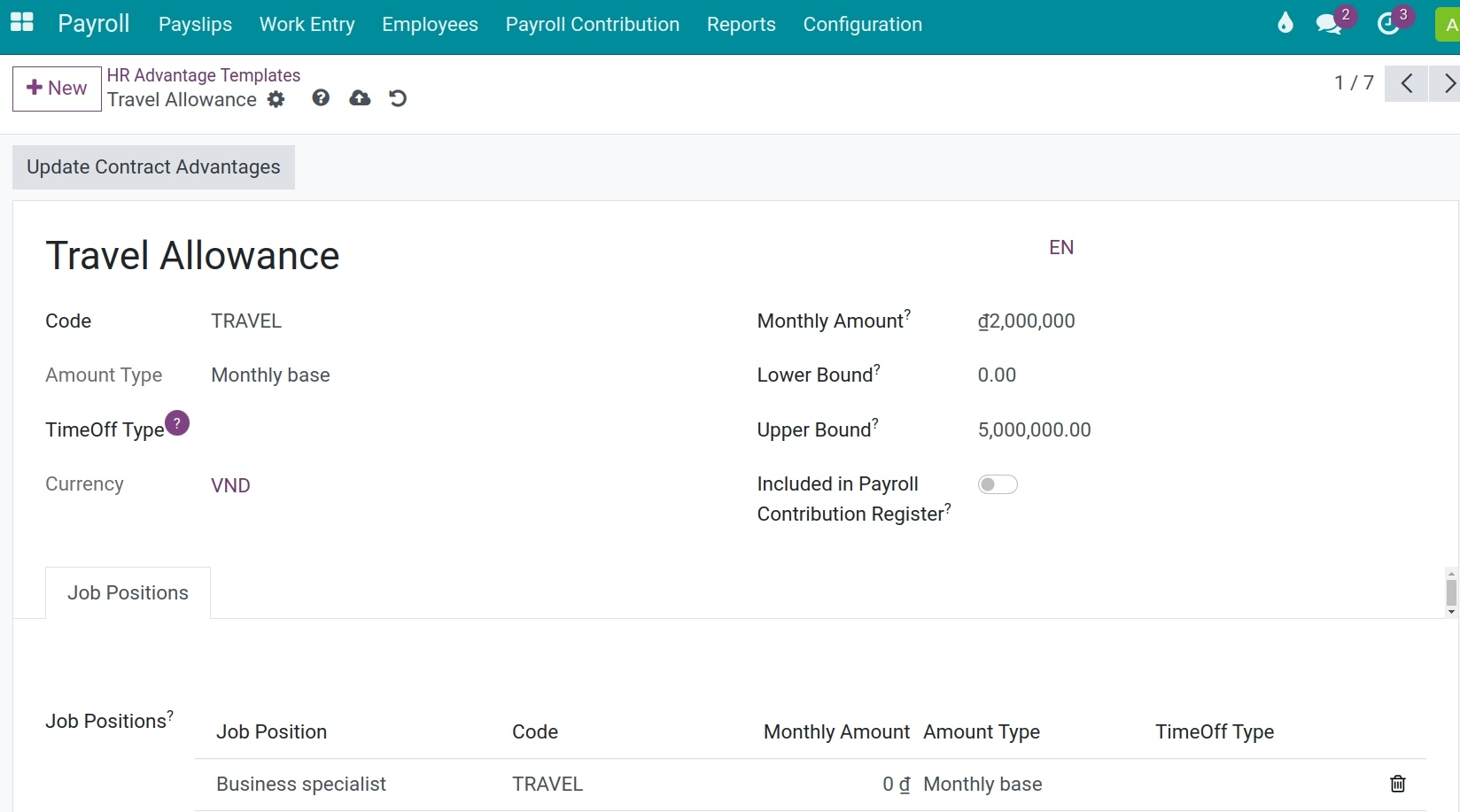The width and height of the screenshot is (1460, 812).
Task: Go to the previous record arrow
Action: coord(1406,83)
